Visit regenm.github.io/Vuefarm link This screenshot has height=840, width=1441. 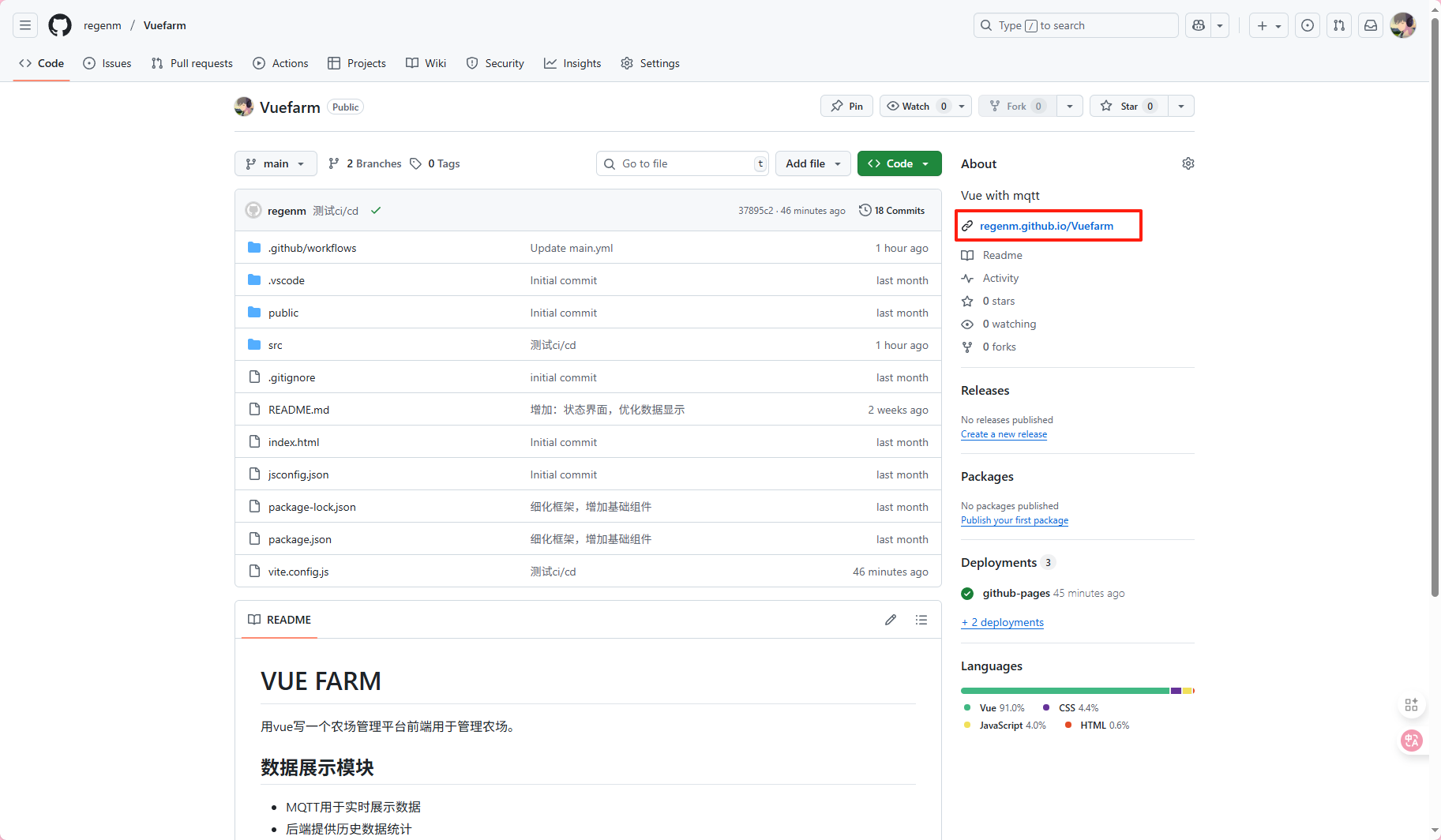point(1046,226)
